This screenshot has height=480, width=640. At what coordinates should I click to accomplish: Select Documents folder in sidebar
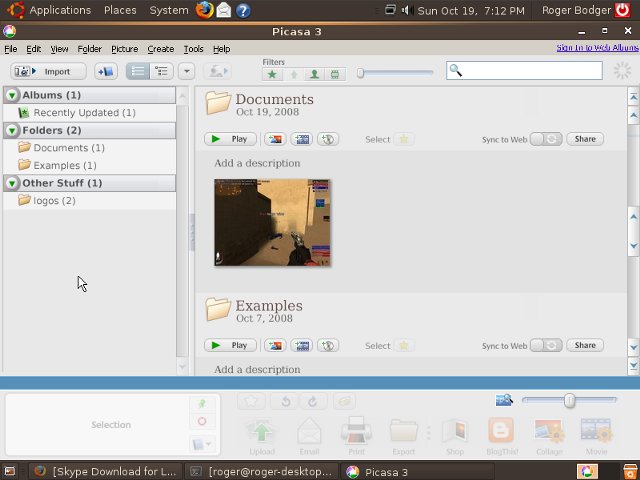tap(89, 148)
